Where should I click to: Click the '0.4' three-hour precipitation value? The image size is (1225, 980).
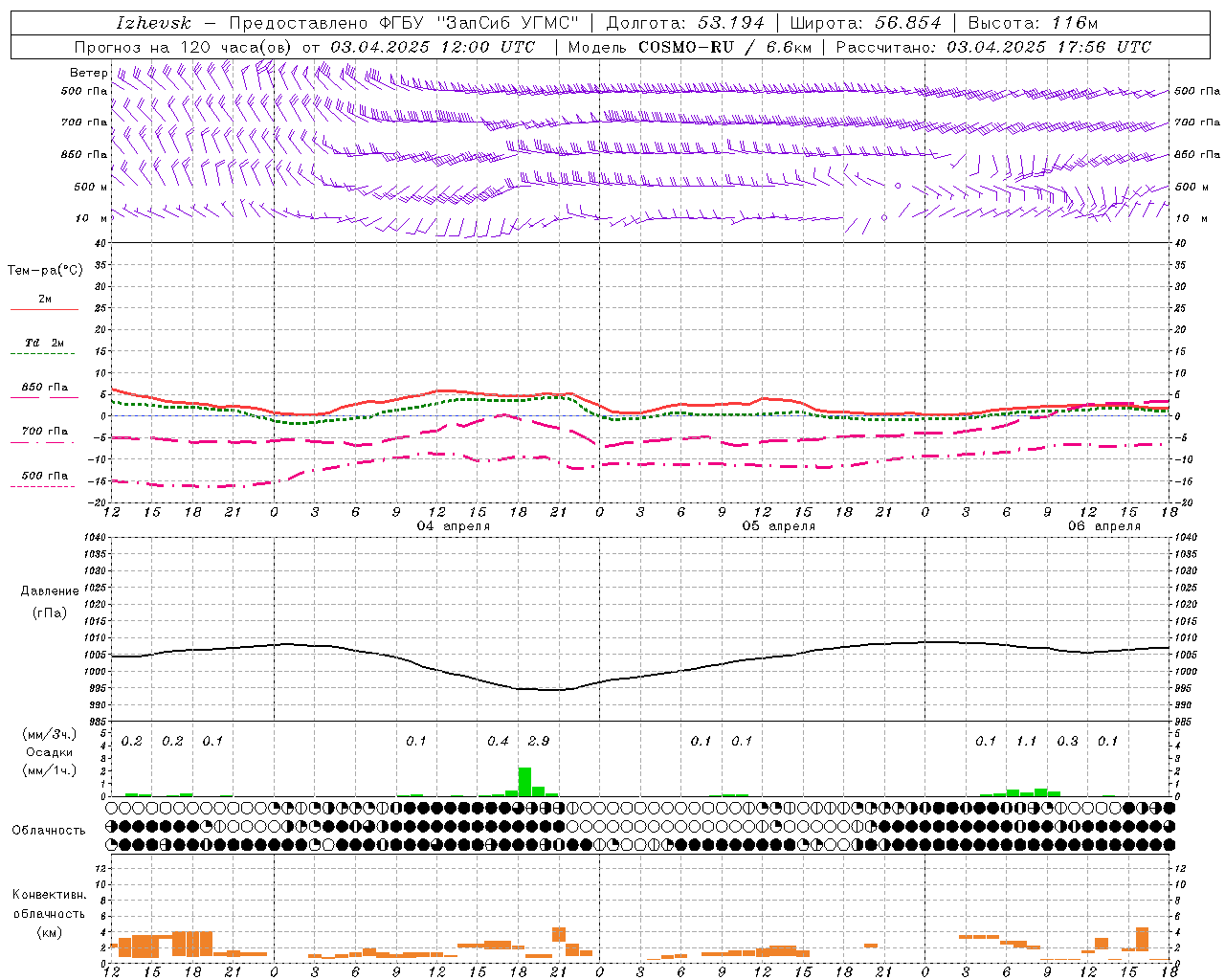498,741
